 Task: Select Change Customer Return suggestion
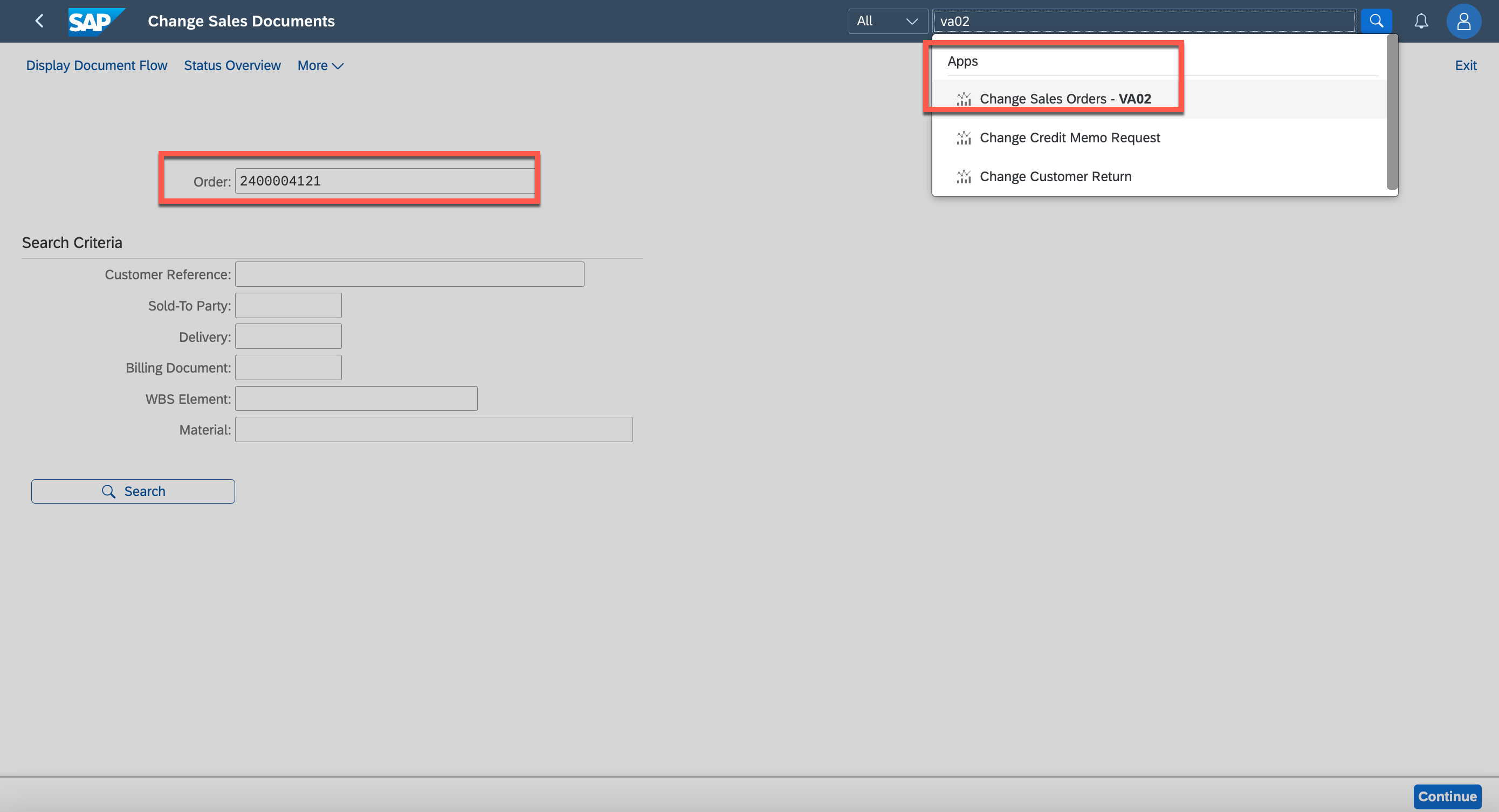[x=1055, y=177]
